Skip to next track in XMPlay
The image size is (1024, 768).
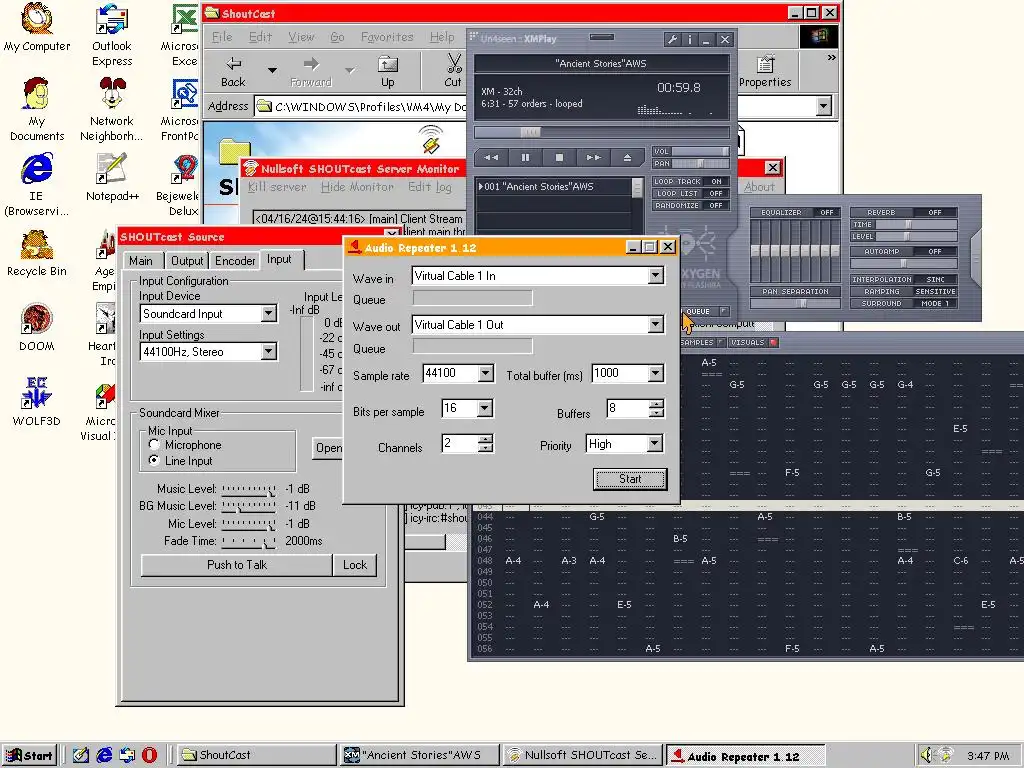(x=593, y=157)
